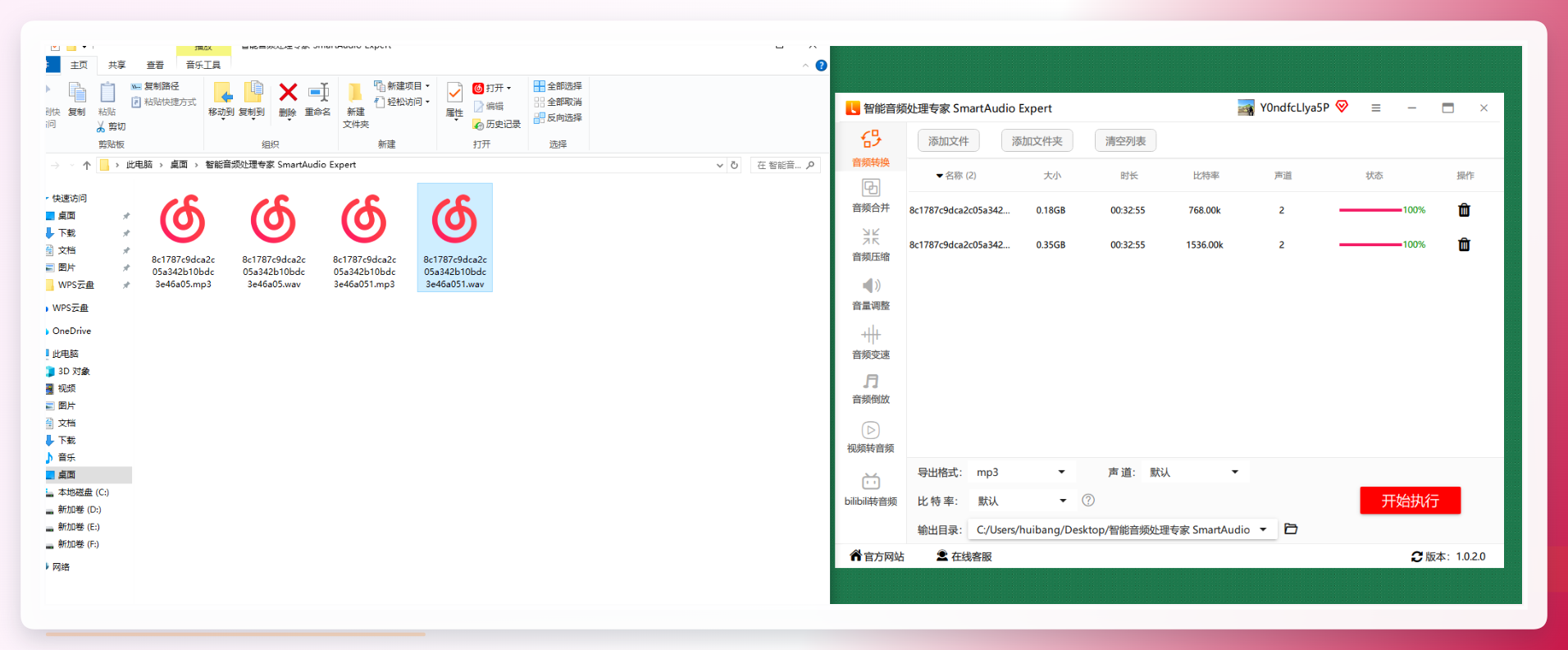Delete the 0.18GB row with its trash icon
This screenshot has width=1568, height=650.
coord(1464,210)
